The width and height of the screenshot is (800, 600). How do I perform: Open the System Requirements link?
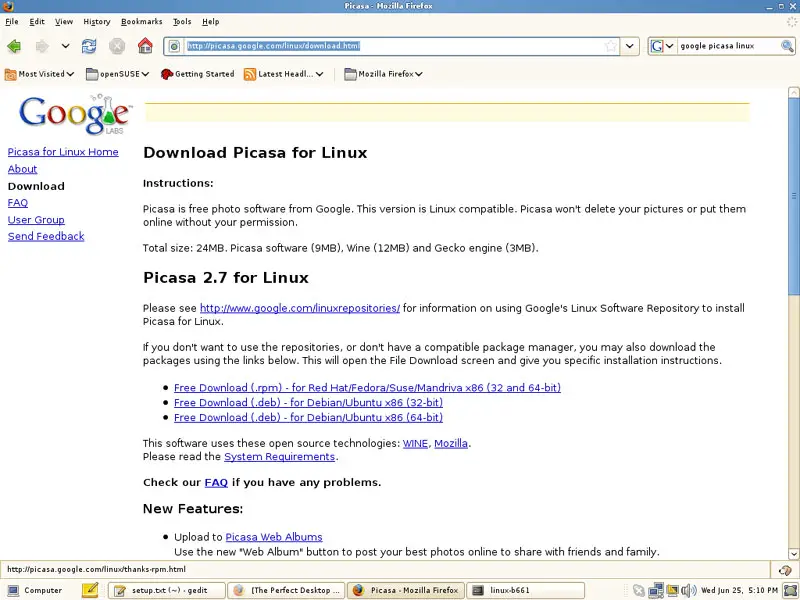pos(280,457)
